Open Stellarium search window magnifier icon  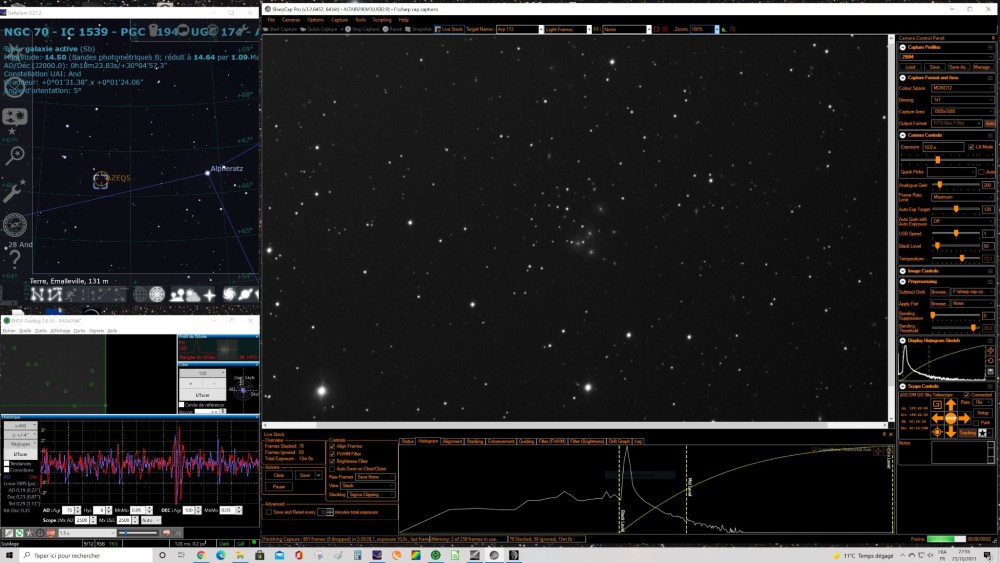tap(14, 155)
